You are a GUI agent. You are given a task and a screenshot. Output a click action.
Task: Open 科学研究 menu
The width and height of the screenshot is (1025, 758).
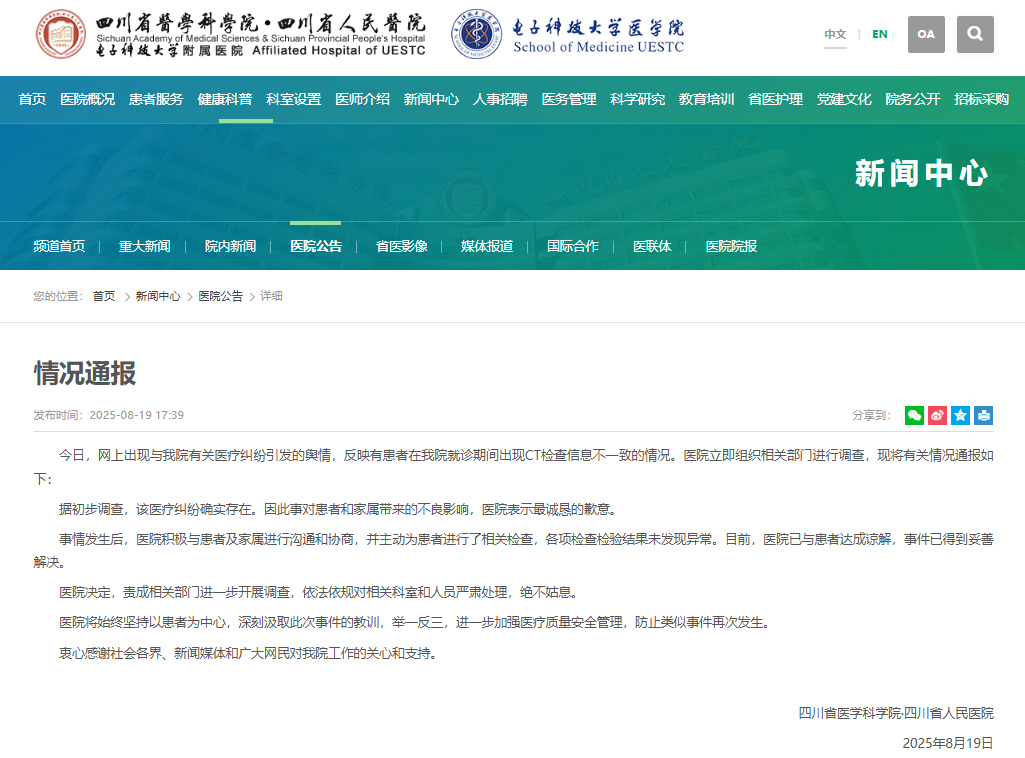point(637,99)
